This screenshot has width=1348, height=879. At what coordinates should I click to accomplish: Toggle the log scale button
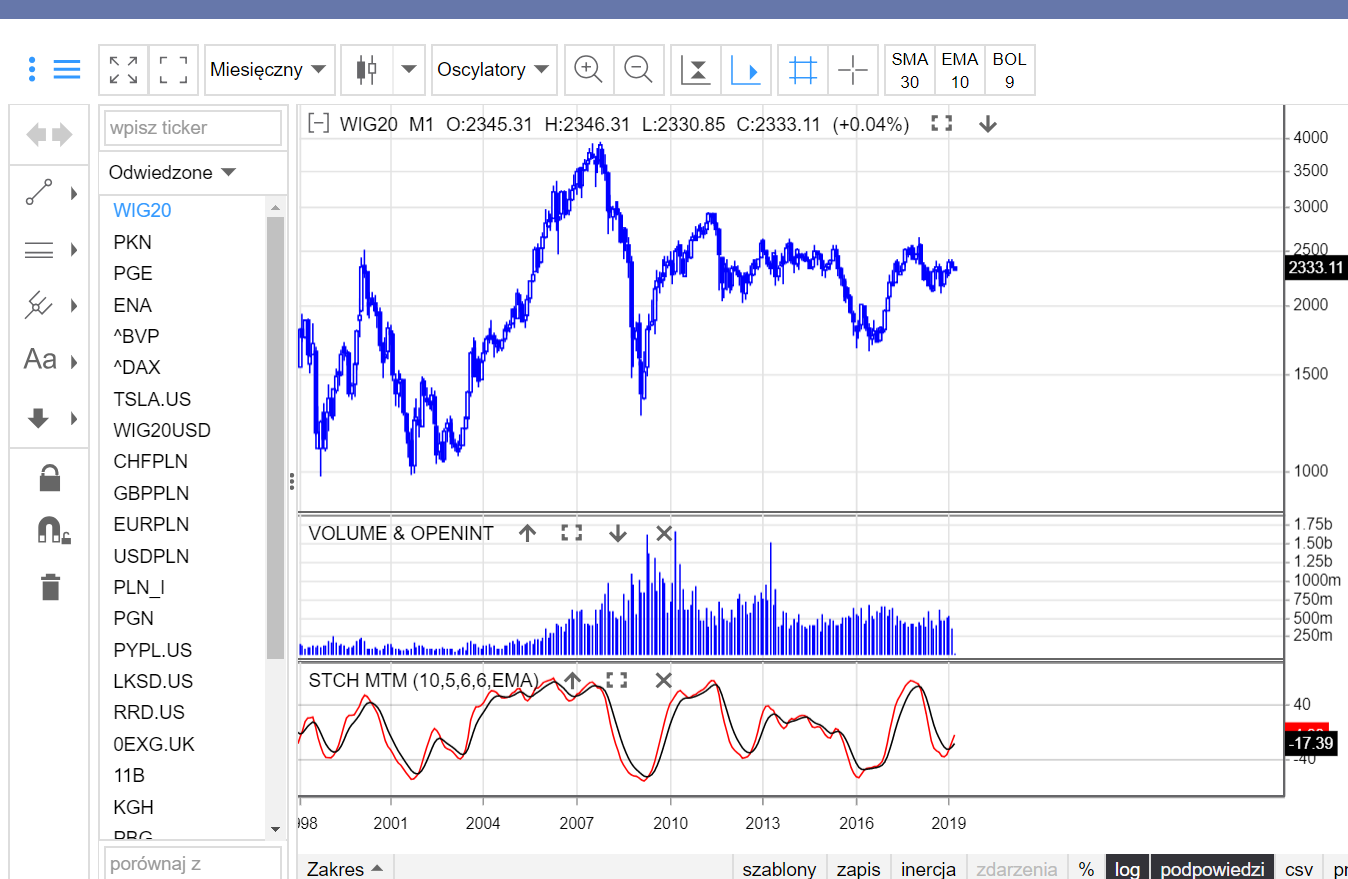pos(1127,869)
